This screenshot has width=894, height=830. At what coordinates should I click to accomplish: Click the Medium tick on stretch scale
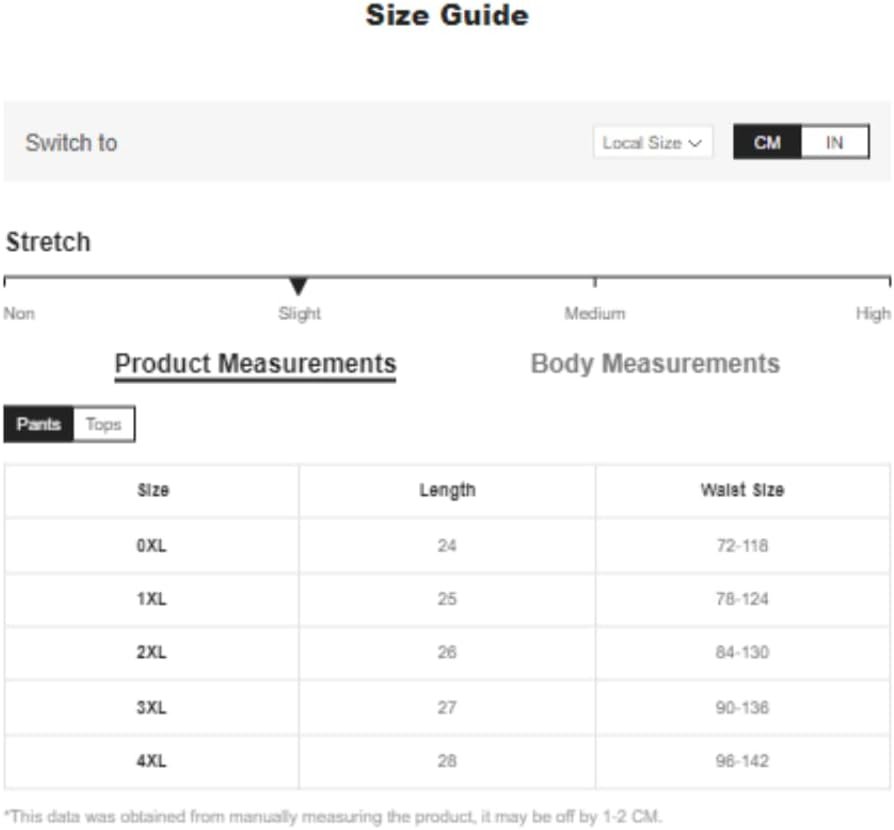pos(595,282)
